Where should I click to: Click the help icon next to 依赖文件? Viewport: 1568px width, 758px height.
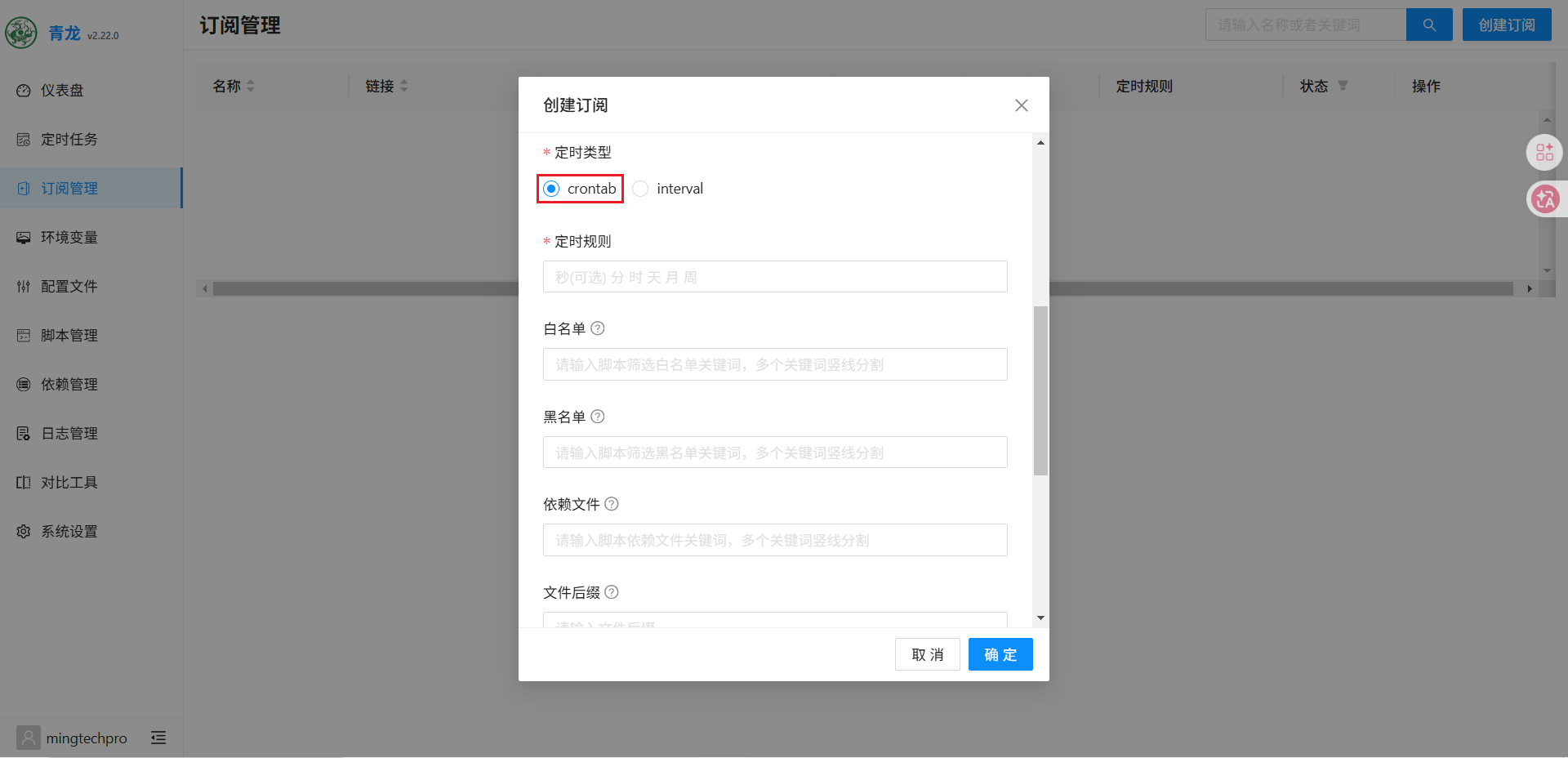tap(612, 504)
